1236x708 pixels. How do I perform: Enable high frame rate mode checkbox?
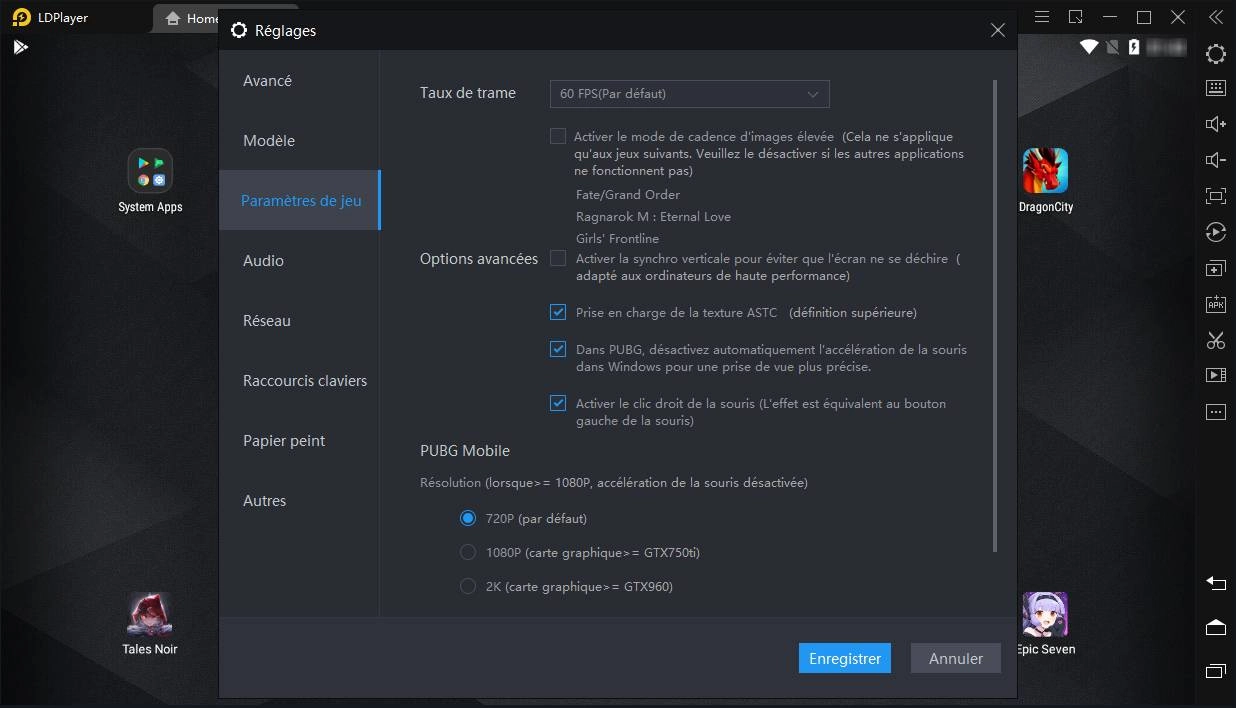coord(558,137)
